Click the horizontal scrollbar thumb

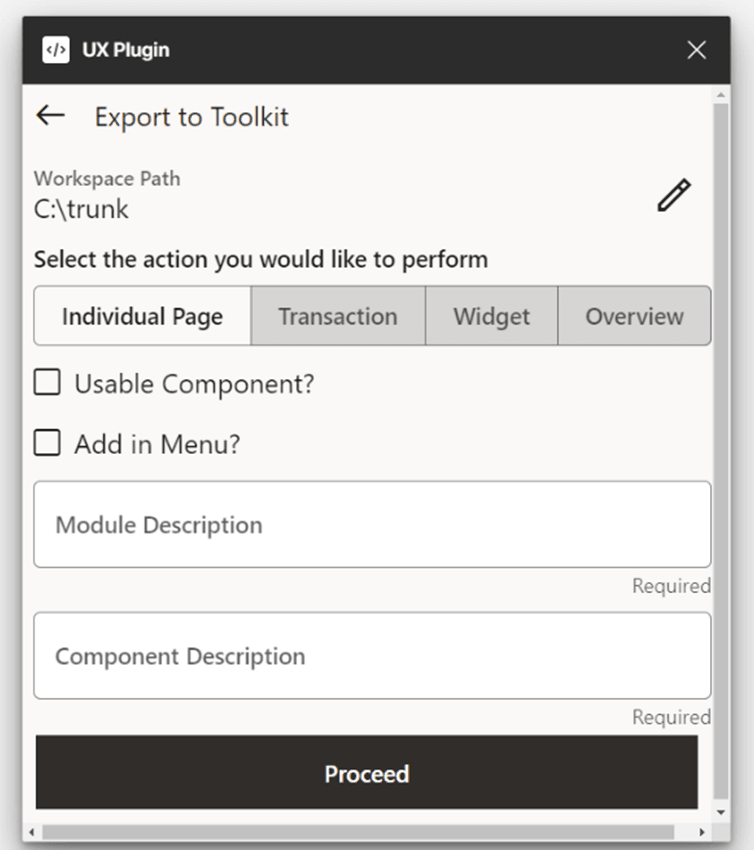coord(358,832)
